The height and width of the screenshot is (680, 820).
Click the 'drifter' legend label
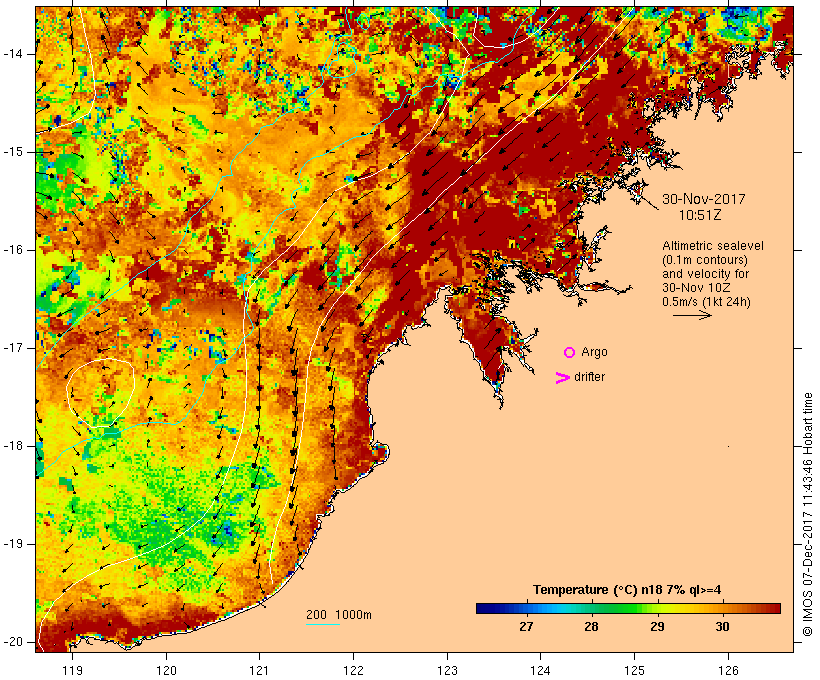tap(589, 377)
